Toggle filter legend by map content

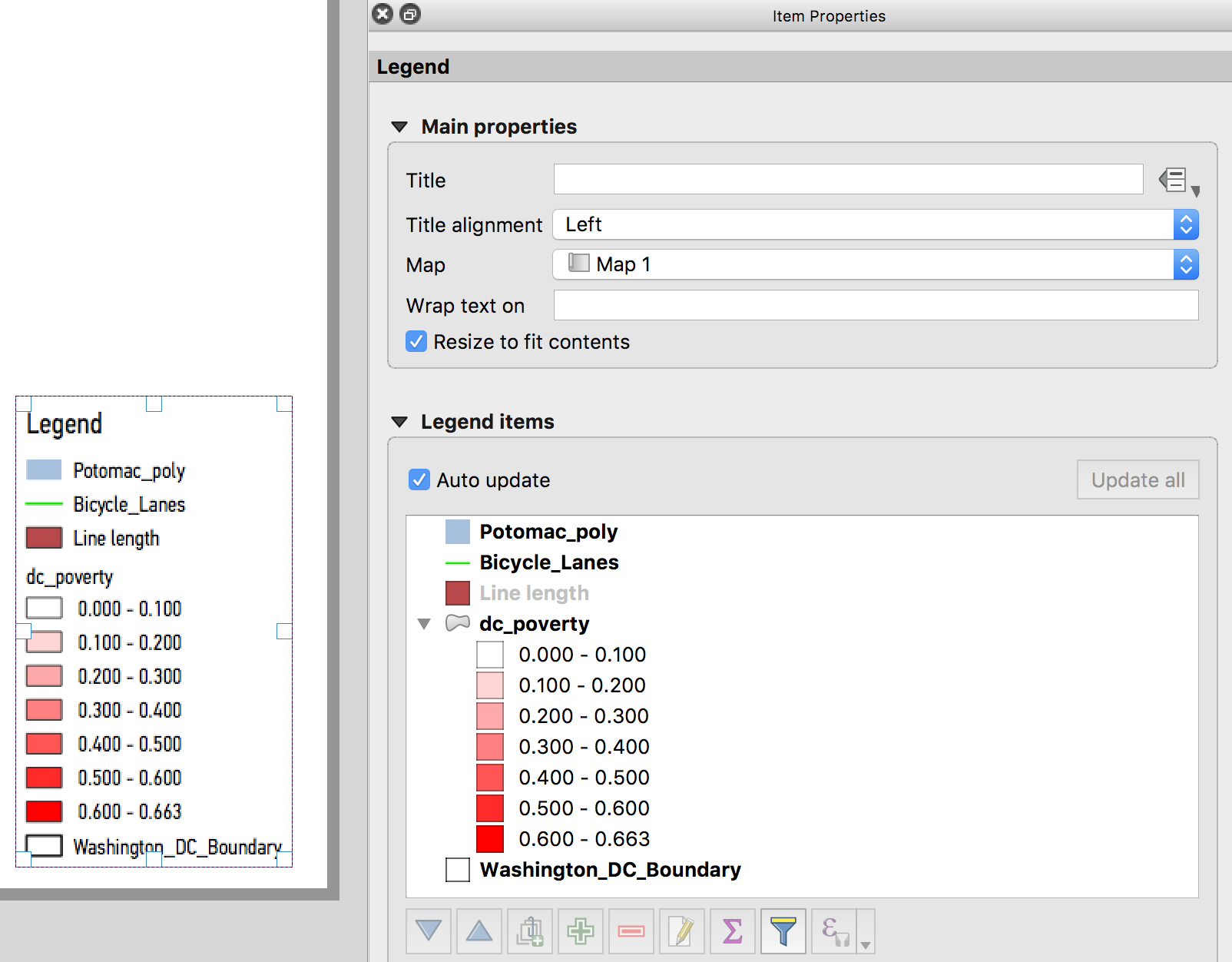click(x=783, y=931)
